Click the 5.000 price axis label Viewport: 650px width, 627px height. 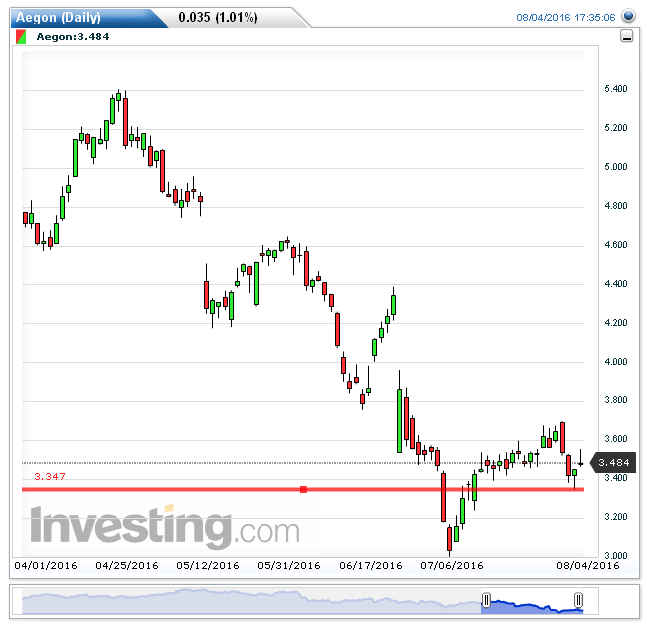click(x=616, y=167)
